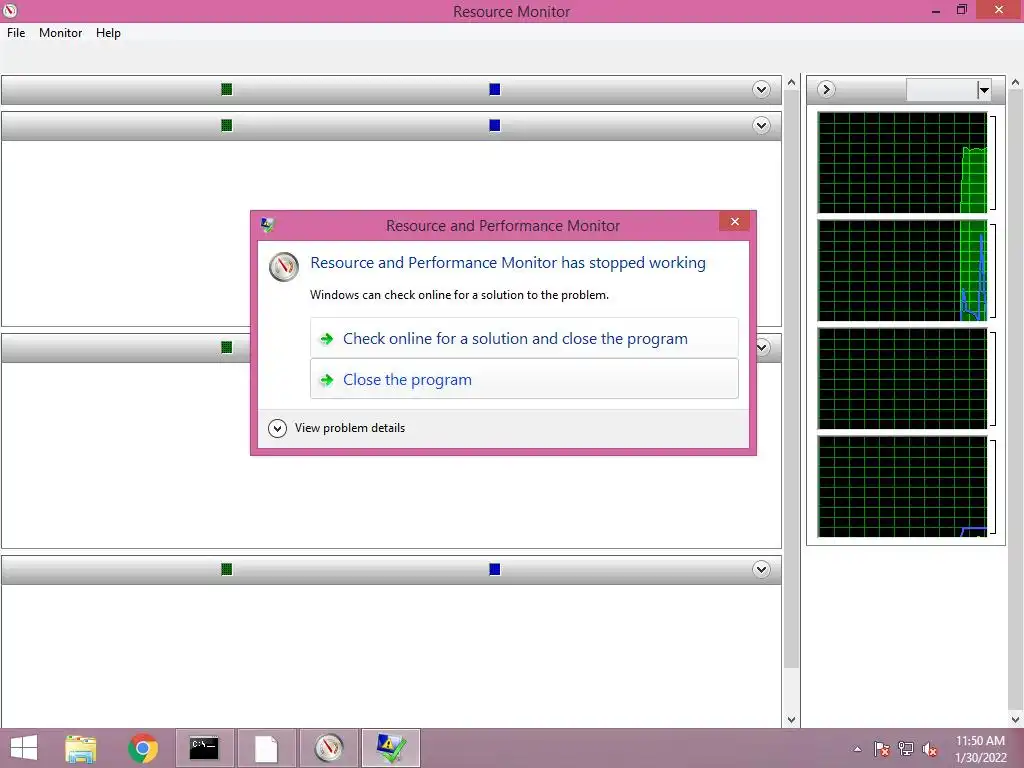Click the blue square in the topmost section header
The image size is (1024, 768).
(494, 89)
